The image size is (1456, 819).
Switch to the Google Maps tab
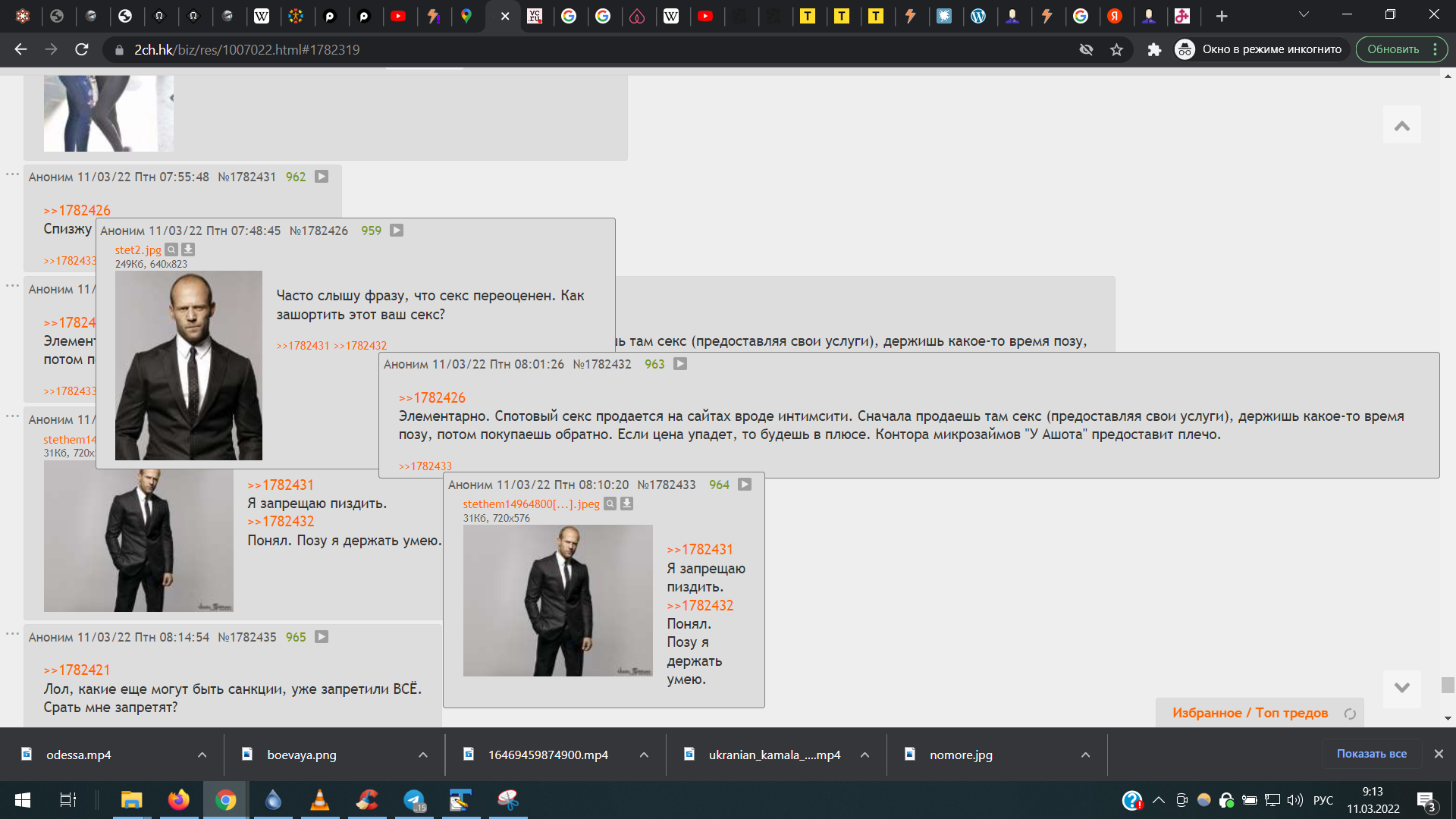click(466, 16)
